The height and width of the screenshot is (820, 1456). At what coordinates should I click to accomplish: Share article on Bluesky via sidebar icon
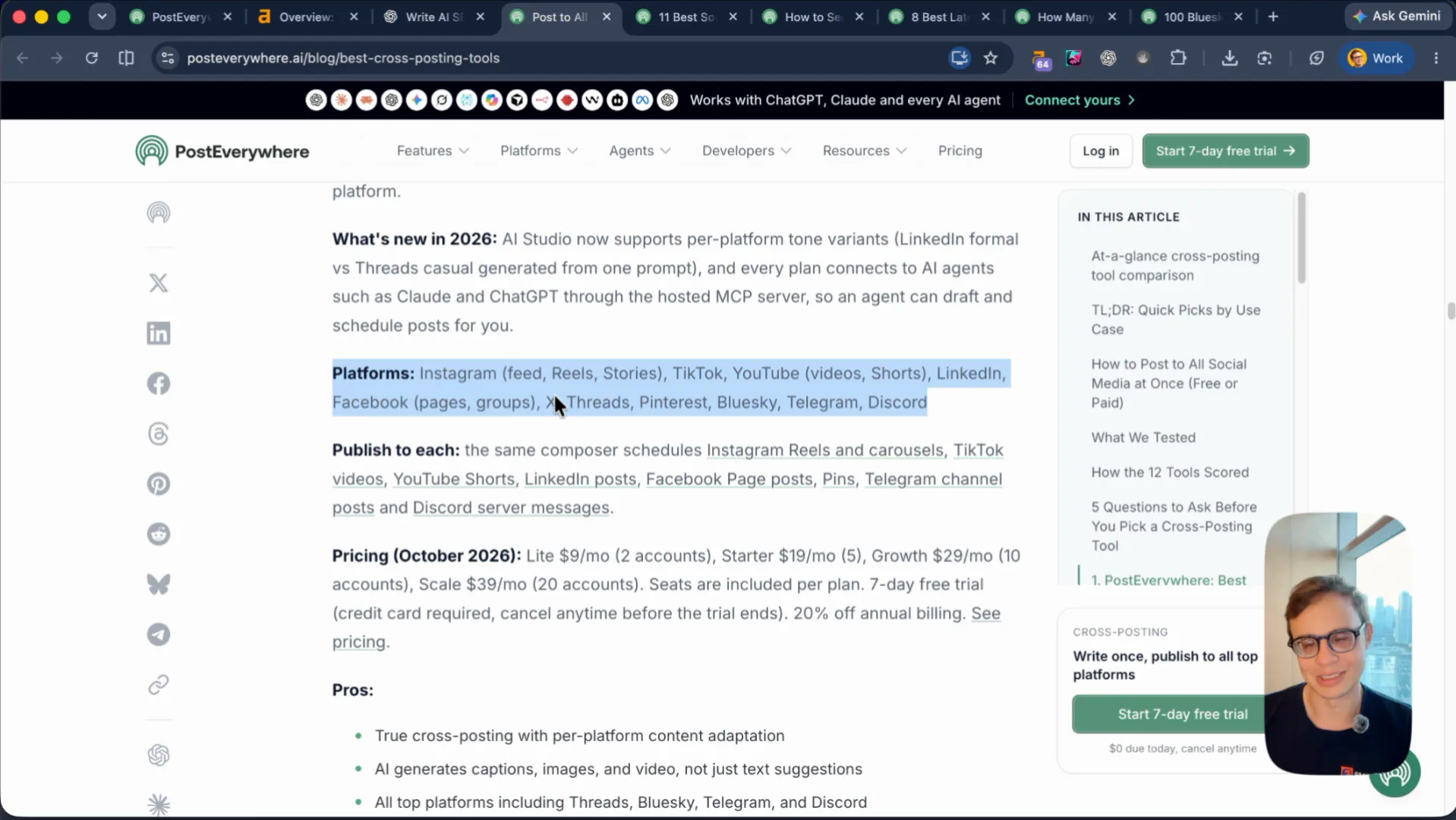pos(158,585)
